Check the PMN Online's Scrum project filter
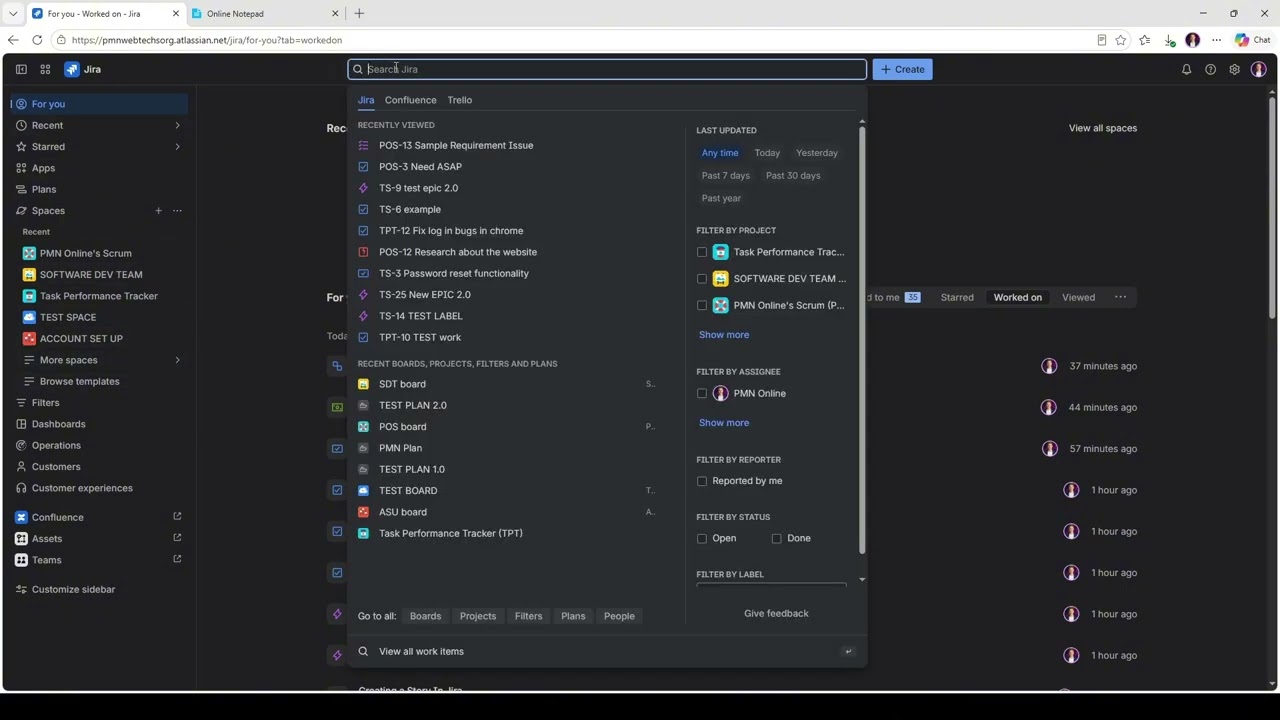The image size is (1280, 720). click(x=702, y=305)
